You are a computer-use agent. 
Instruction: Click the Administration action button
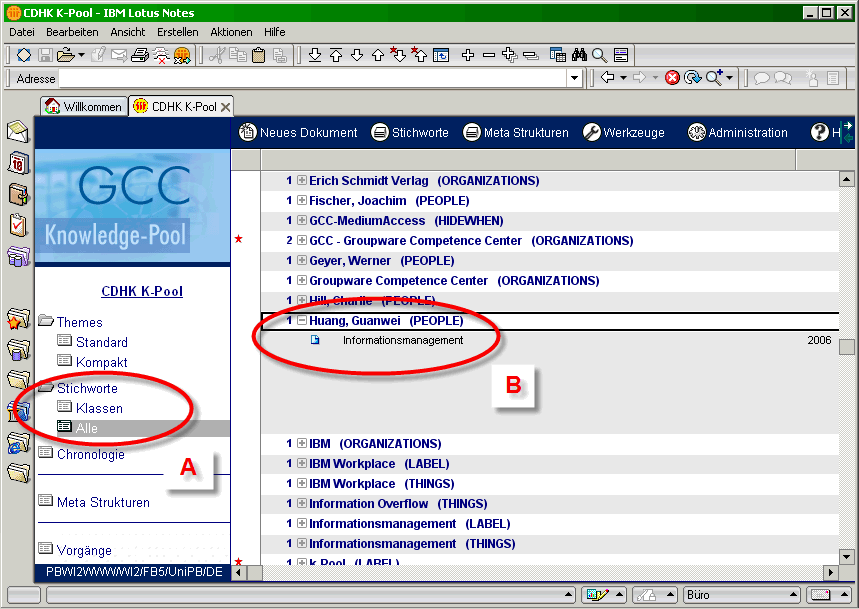point(737,133)
